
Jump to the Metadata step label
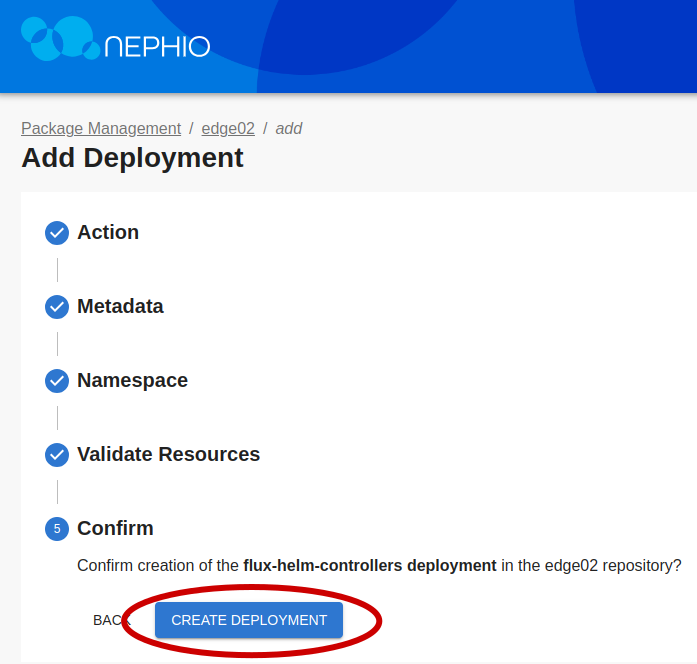coord(120,306)
